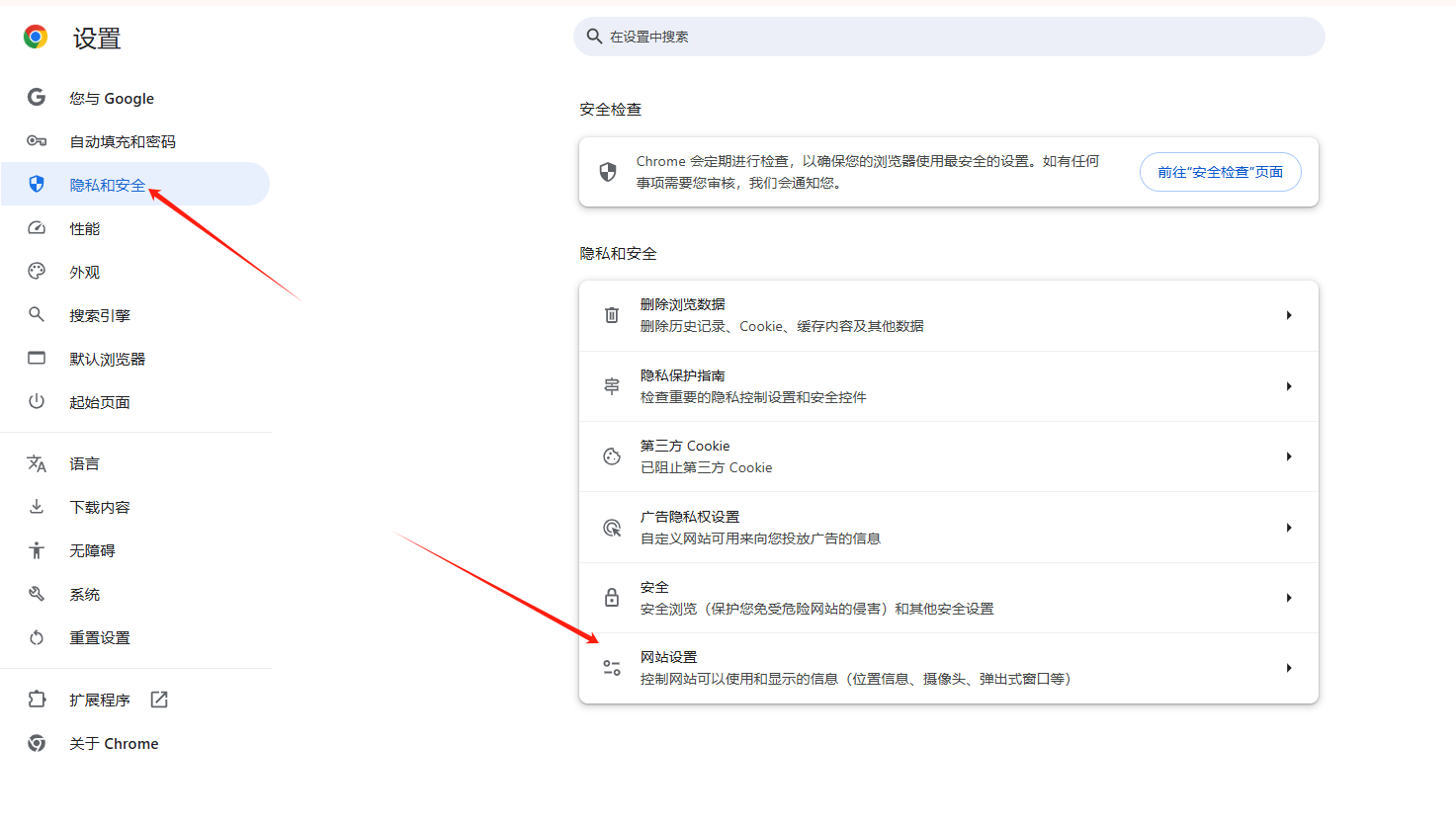1456x826 pixels.
Task: Expand 第三方 Cookie with its right arrow
Action: pyautogui.click(x=1289, y=456)
